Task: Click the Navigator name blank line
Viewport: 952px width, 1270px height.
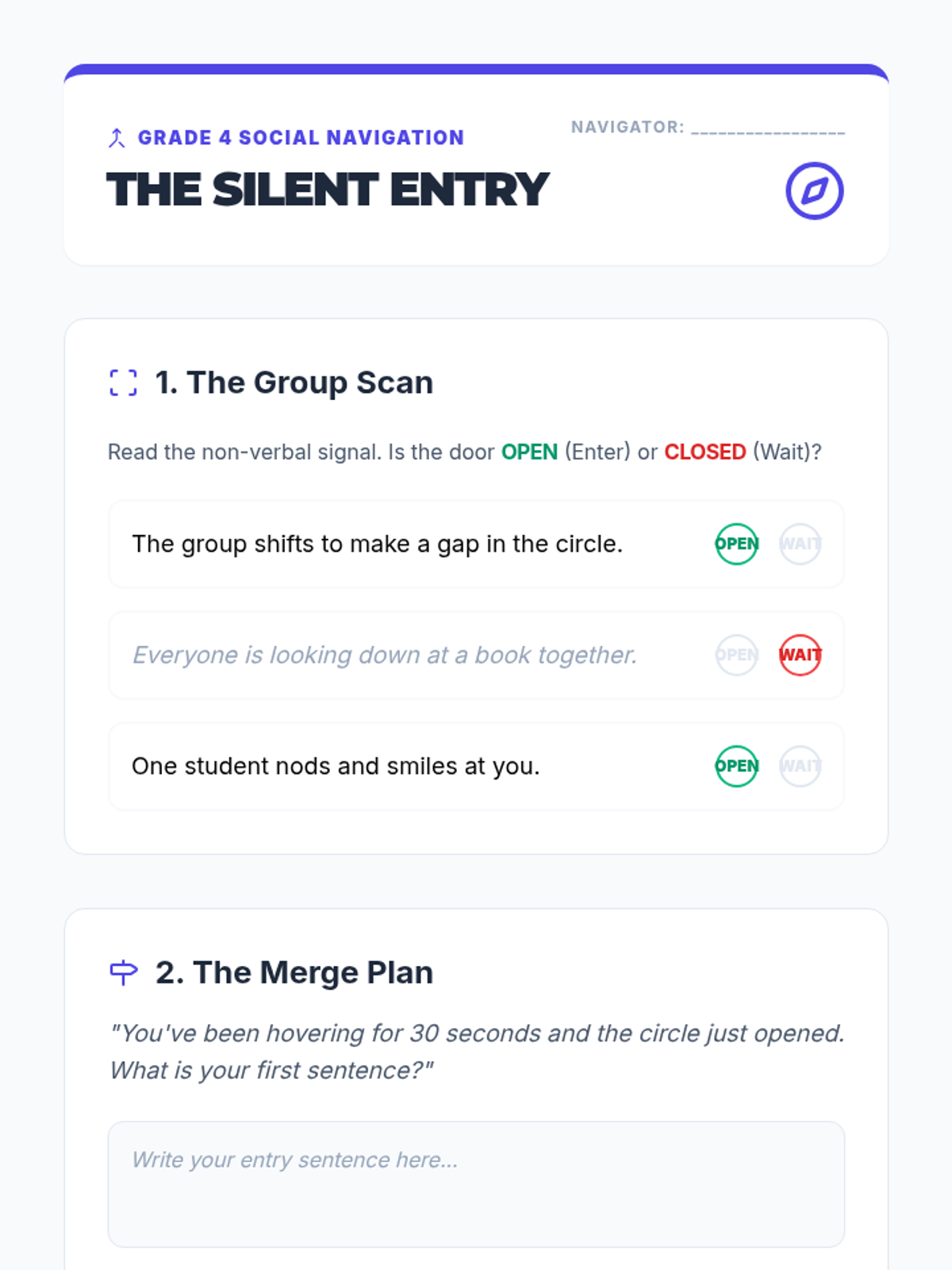Action: tap(768, 129)
